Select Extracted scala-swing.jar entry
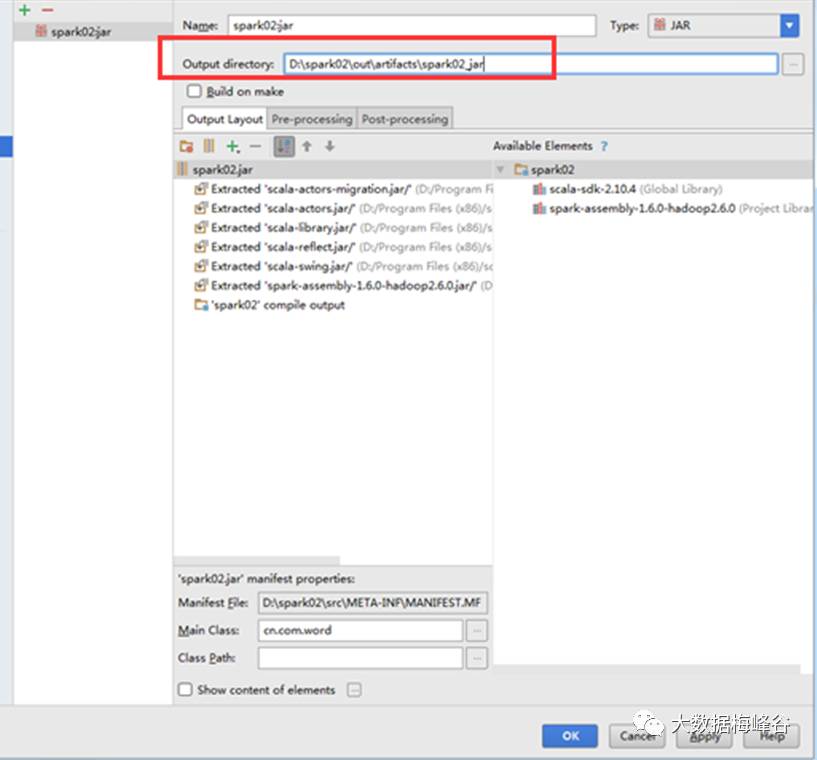Viewport: 817px width, 760px height. [x=342, y=266]
